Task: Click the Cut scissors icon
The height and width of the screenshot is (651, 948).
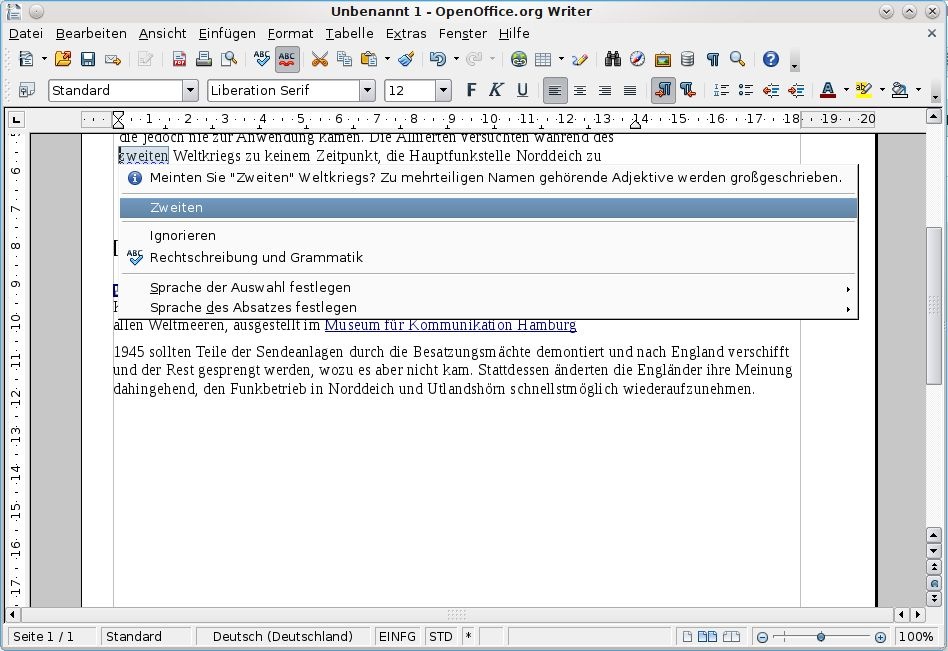Action: tap(320, 59)
